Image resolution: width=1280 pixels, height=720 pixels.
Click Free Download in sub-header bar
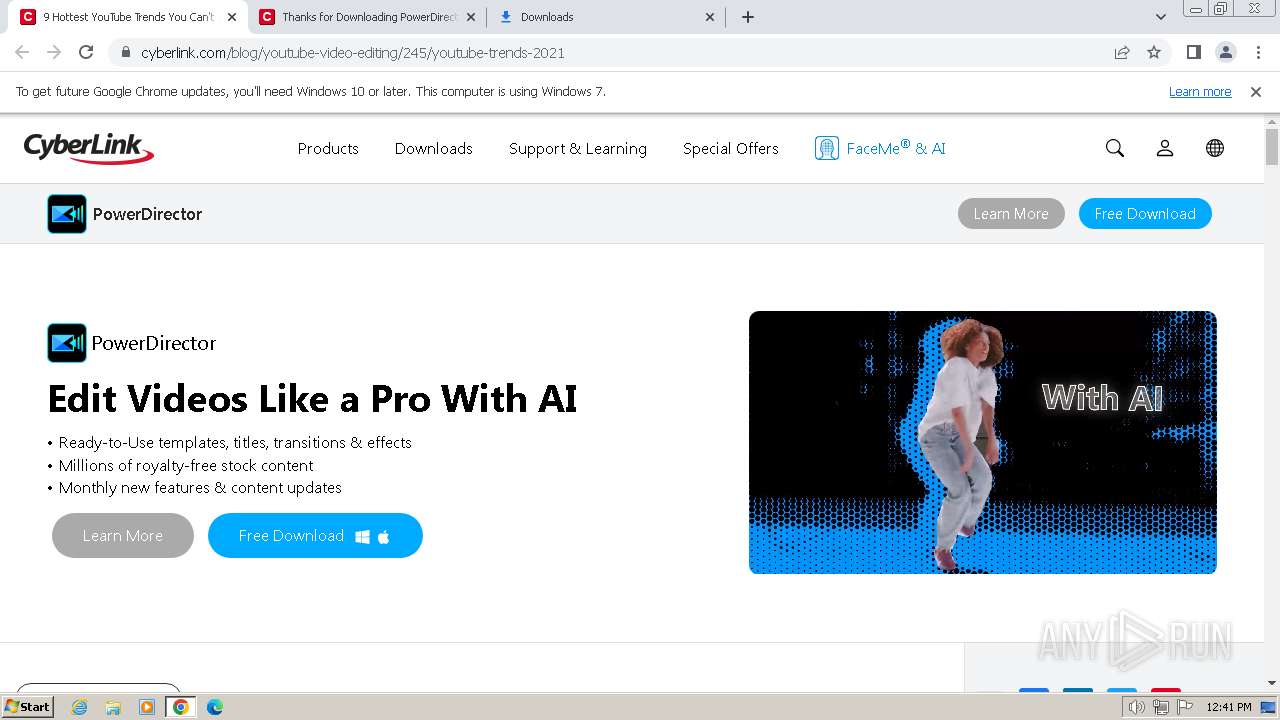[1145, 214]
